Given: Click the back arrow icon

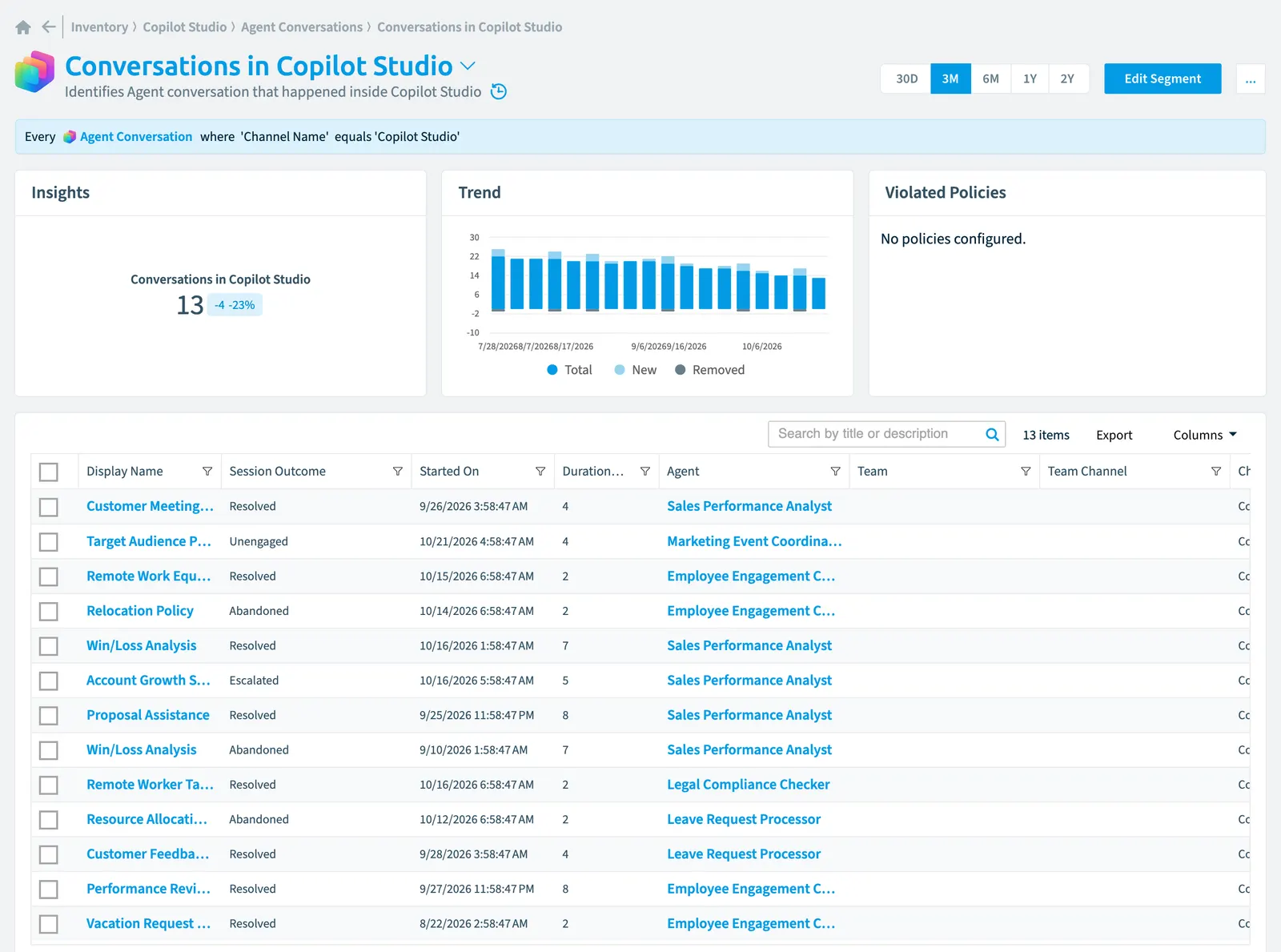Looking at the screenshot, I should pos(49,27).
